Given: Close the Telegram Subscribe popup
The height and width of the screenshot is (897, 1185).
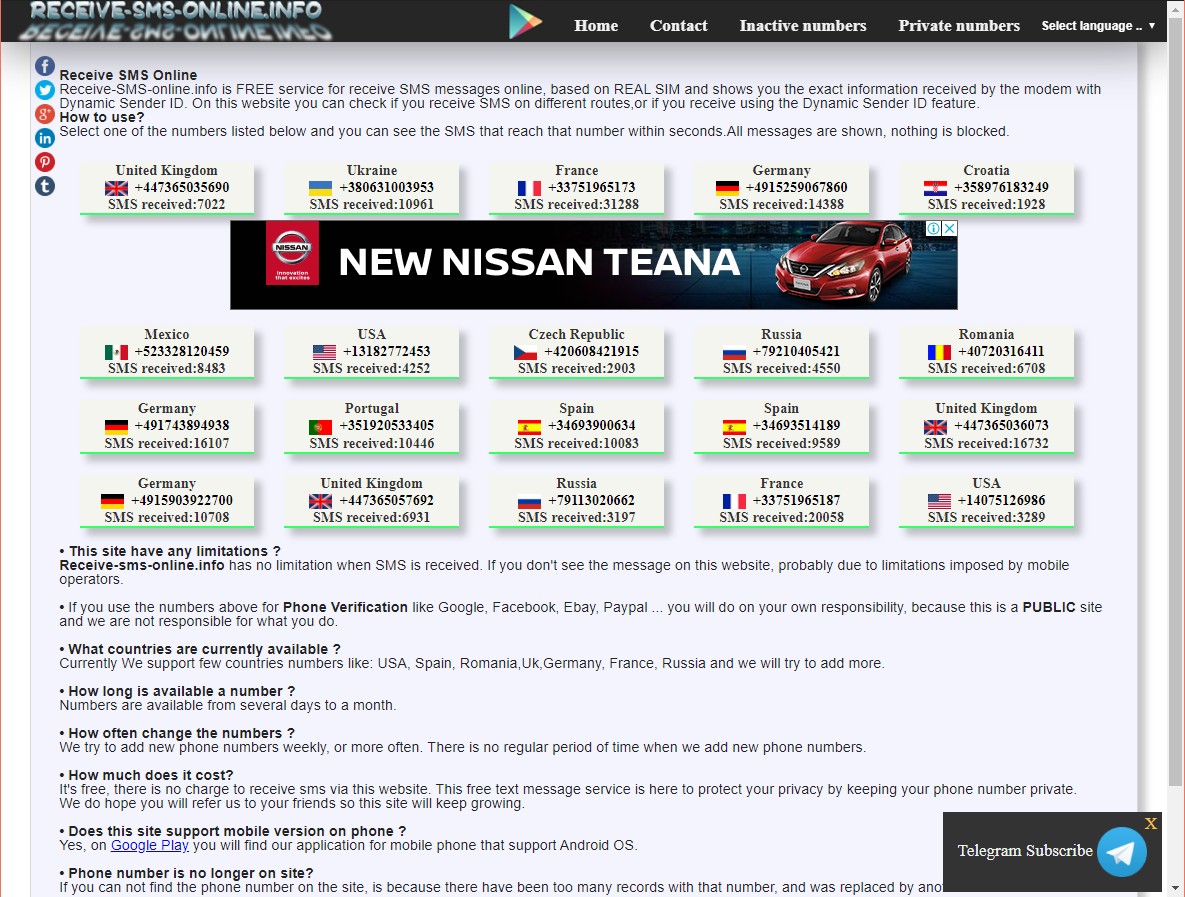Looking at the screenshot, I should [1151, 824].
